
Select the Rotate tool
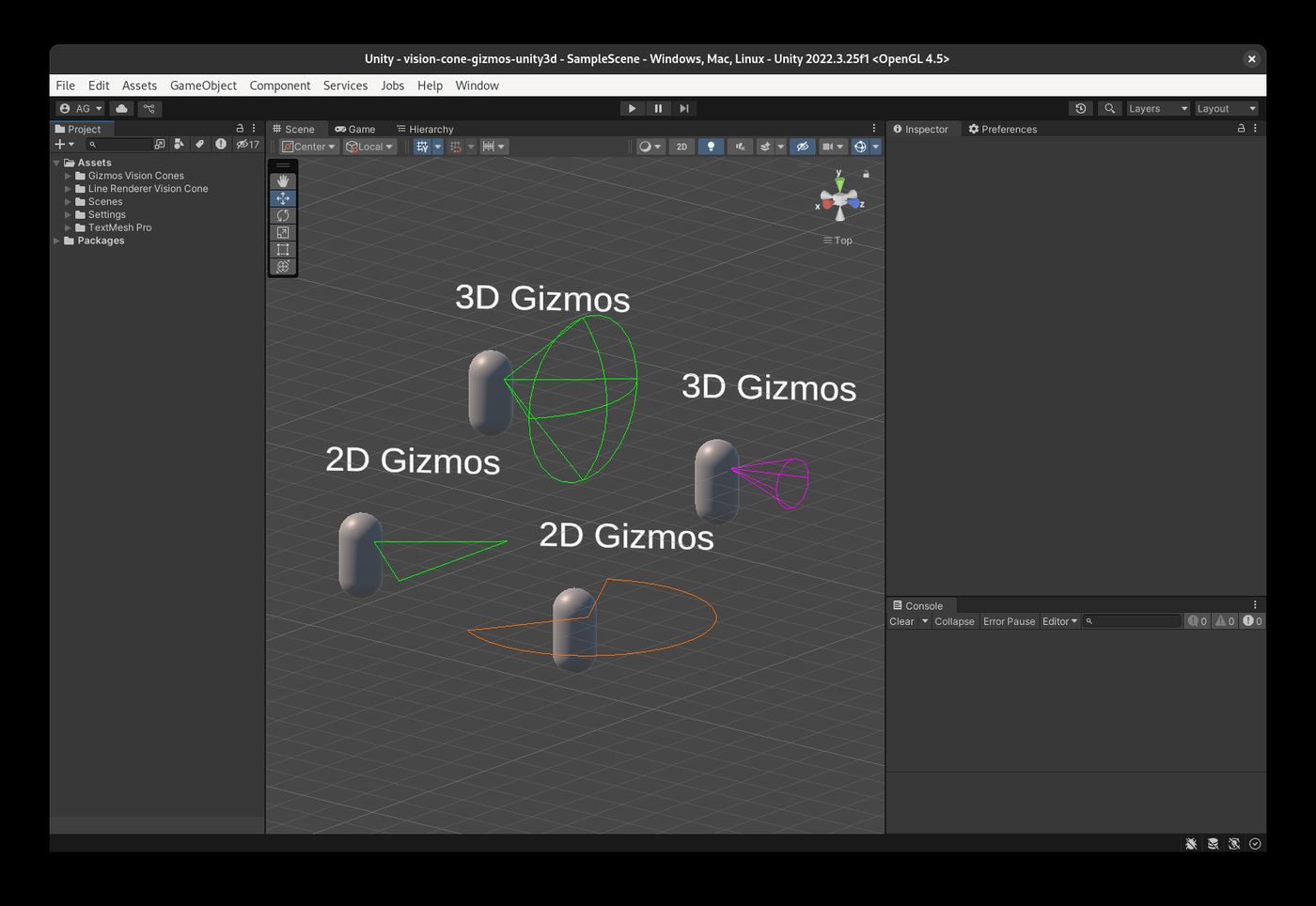283,215
